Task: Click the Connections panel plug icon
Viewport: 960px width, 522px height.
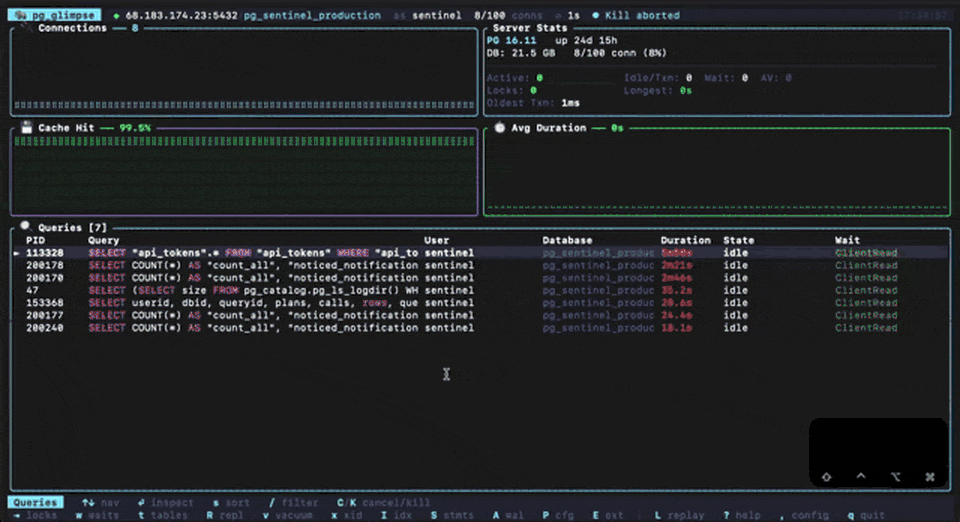Action: click(26, 28)
